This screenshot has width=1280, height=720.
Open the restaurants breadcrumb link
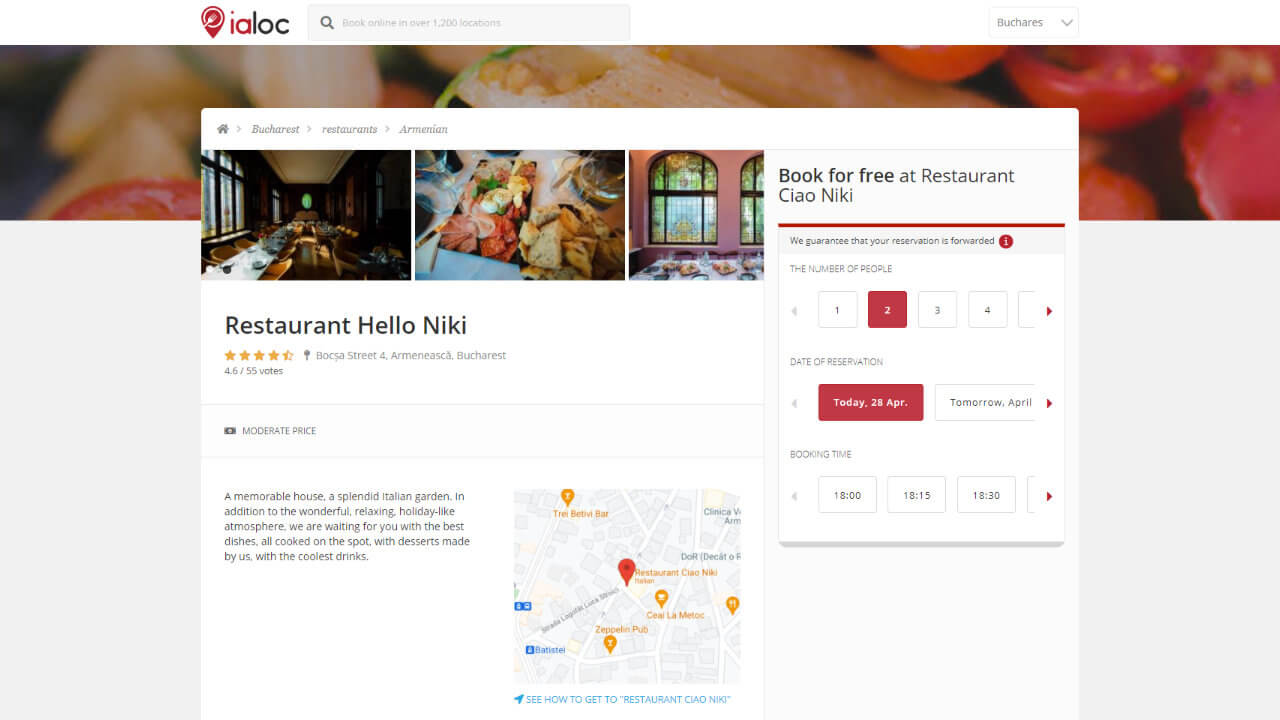click(x=349, y=129)
